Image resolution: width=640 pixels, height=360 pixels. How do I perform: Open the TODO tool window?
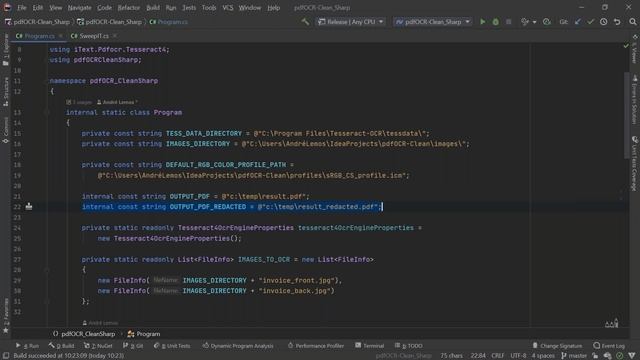409,345
